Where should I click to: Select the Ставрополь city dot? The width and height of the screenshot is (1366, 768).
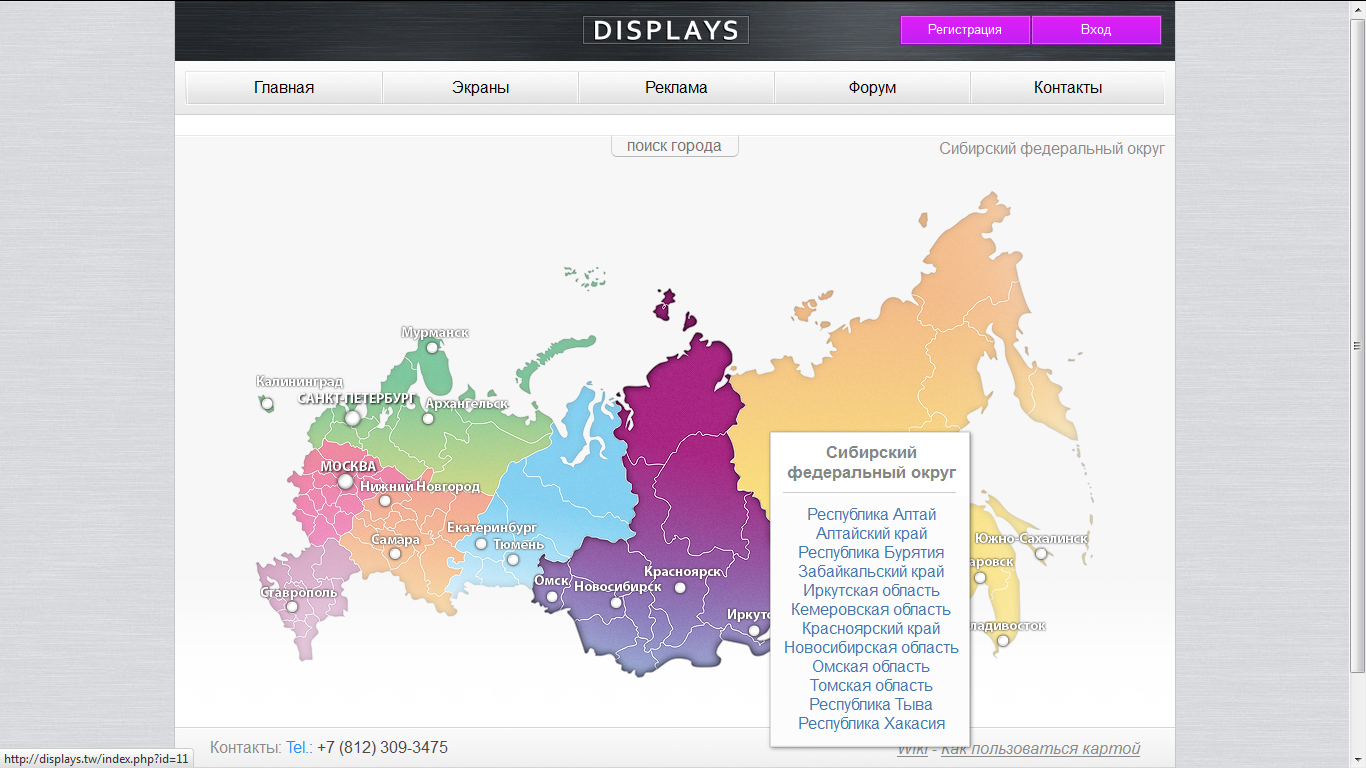coord(292,607)
